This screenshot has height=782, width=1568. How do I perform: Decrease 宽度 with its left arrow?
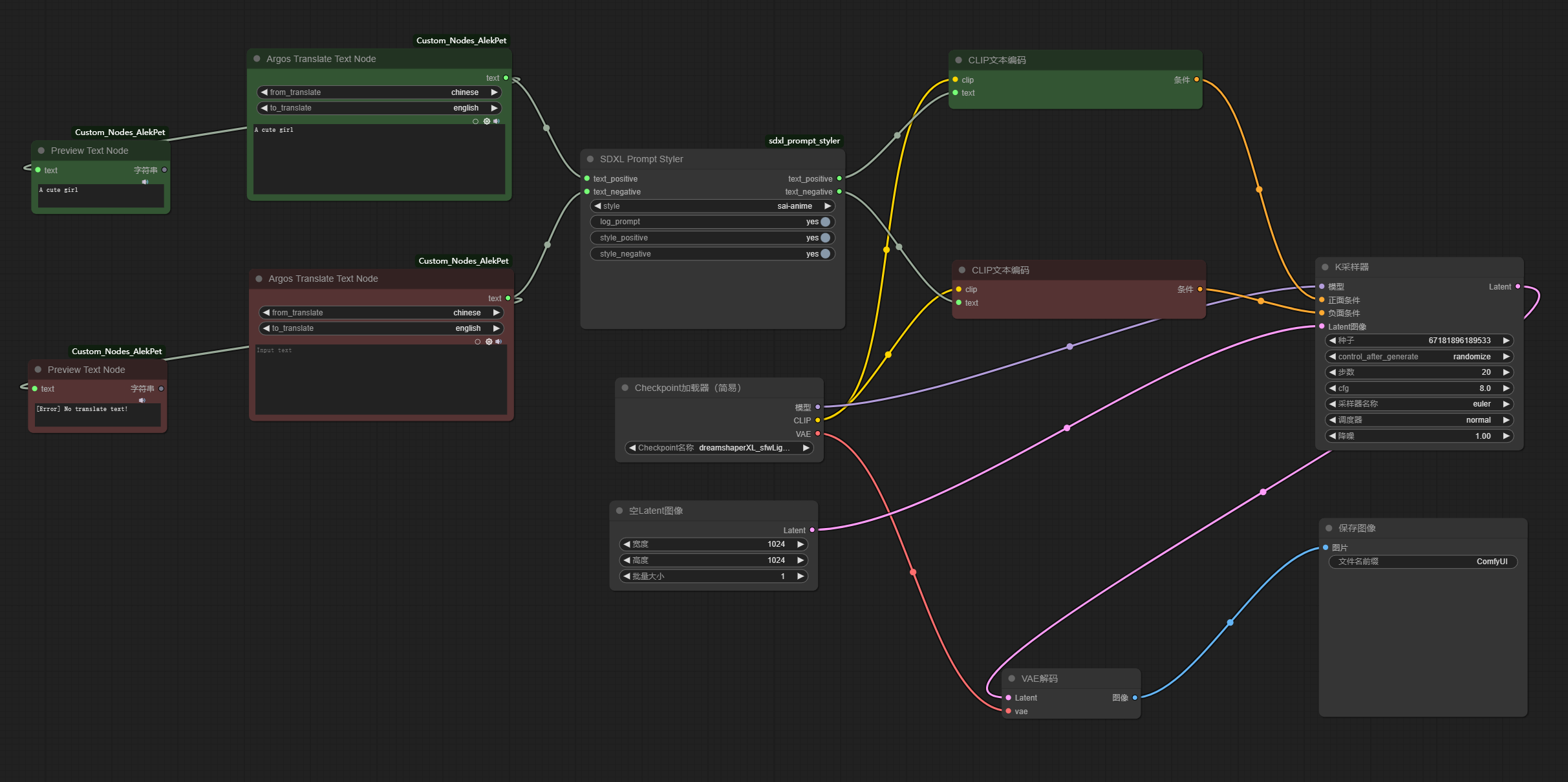[x=627, y=544]
